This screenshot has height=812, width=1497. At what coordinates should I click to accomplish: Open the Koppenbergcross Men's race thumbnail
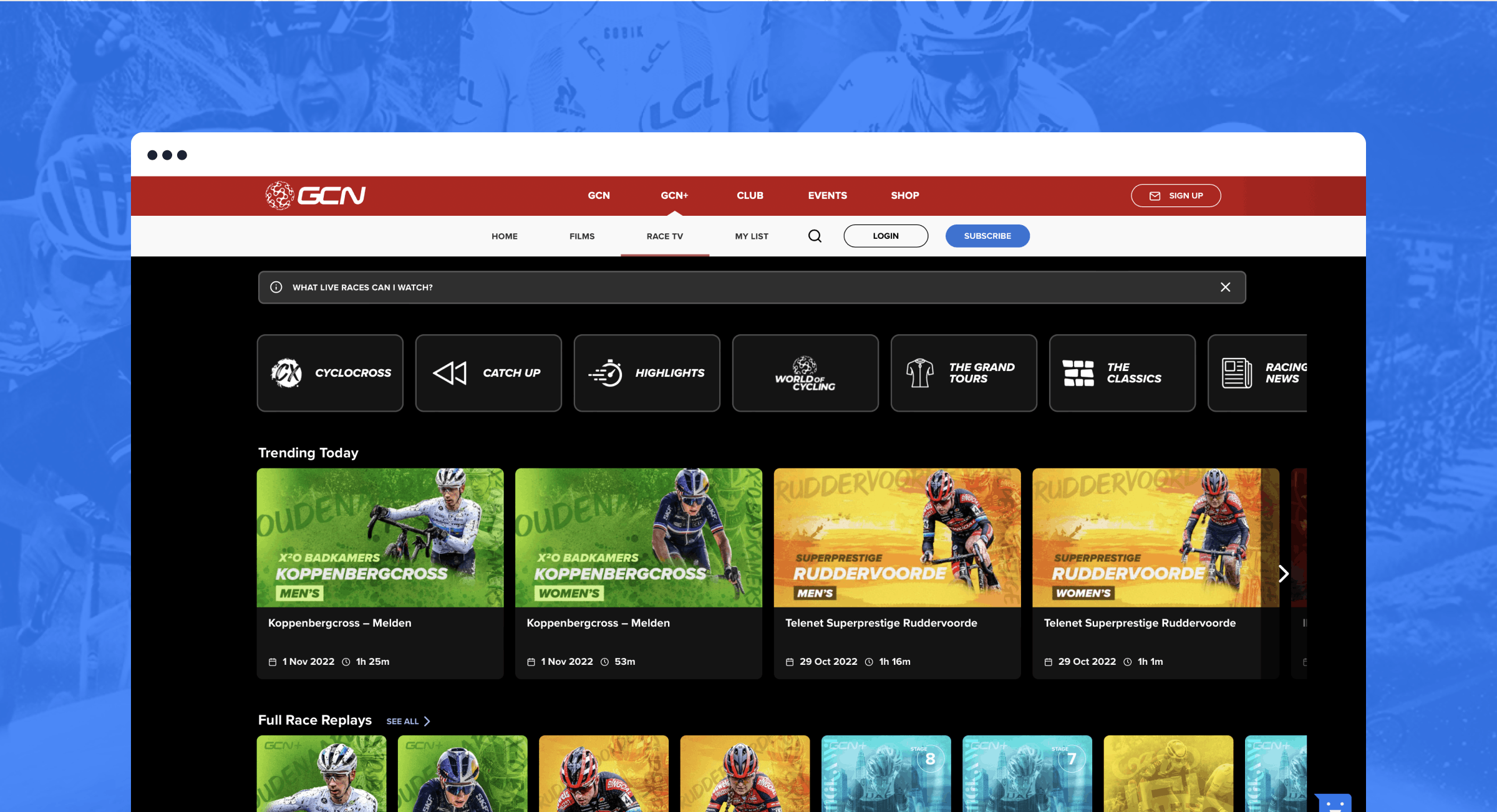pos(380,538)
